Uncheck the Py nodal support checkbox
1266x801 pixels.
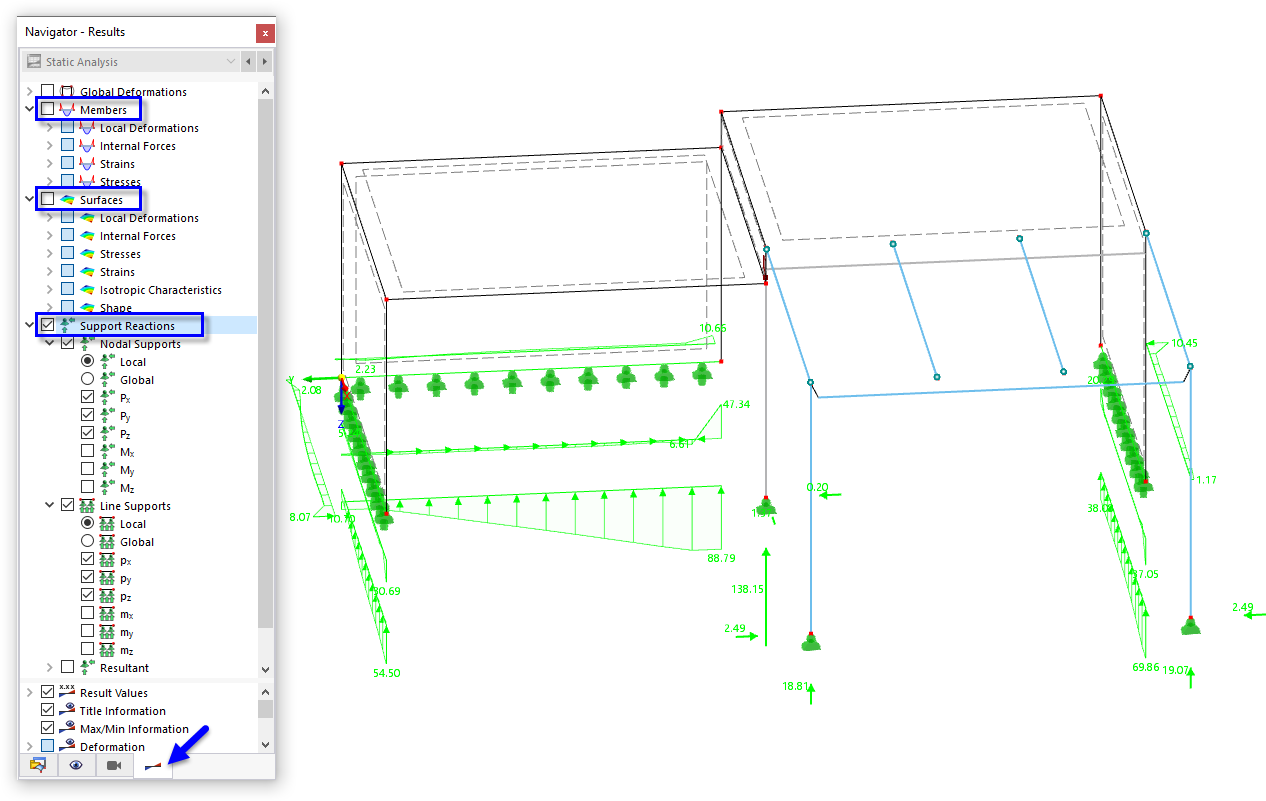(x=87, y=416)
